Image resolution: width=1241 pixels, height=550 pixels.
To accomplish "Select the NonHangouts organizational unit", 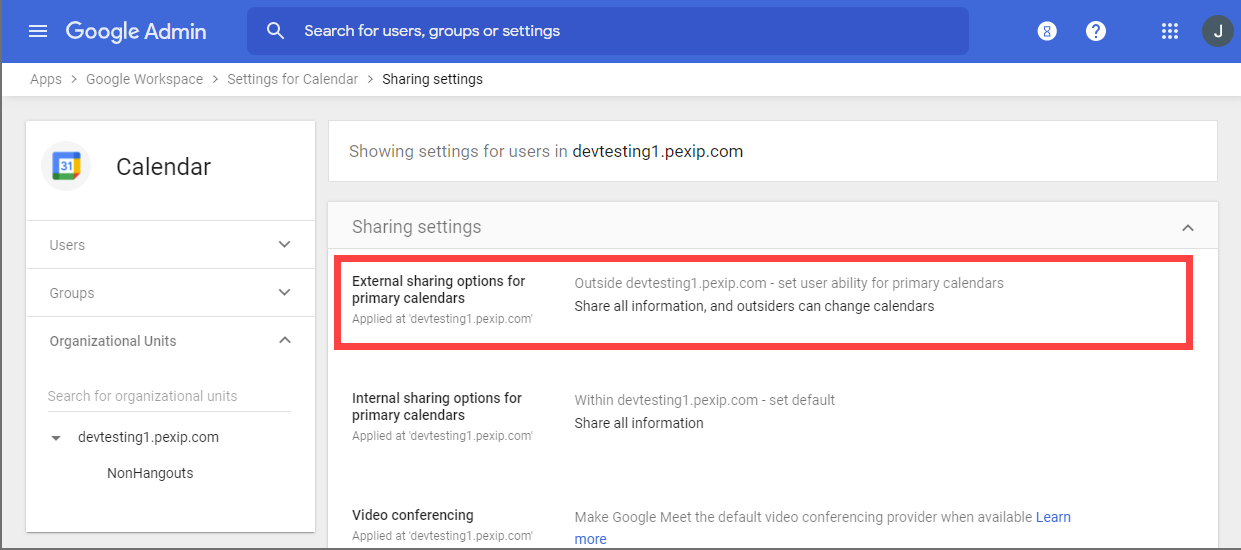I will coord(150,473).
